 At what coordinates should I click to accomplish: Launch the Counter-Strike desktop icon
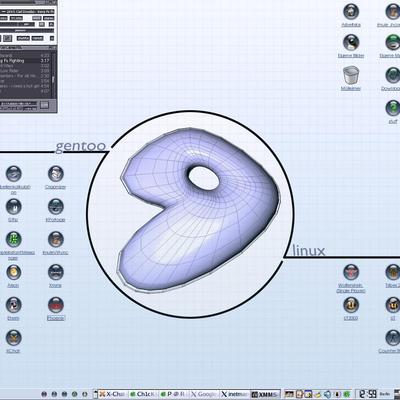point(393,338)
